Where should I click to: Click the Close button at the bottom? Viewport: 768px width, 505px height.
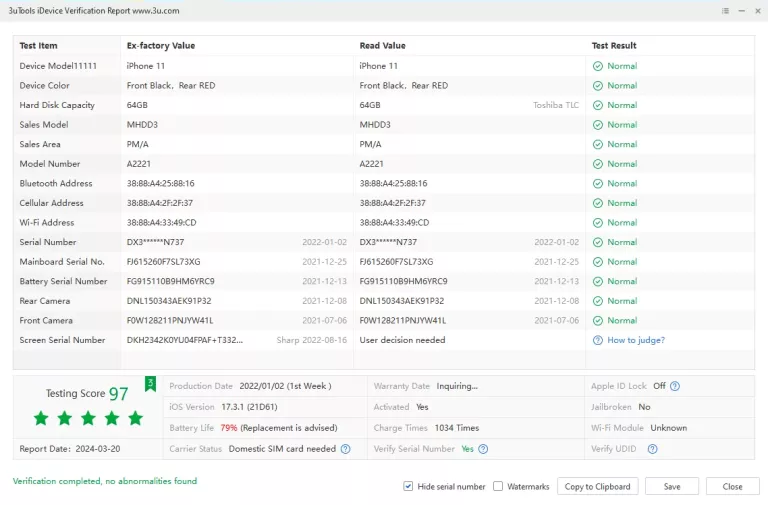click(x=733, y=486)
